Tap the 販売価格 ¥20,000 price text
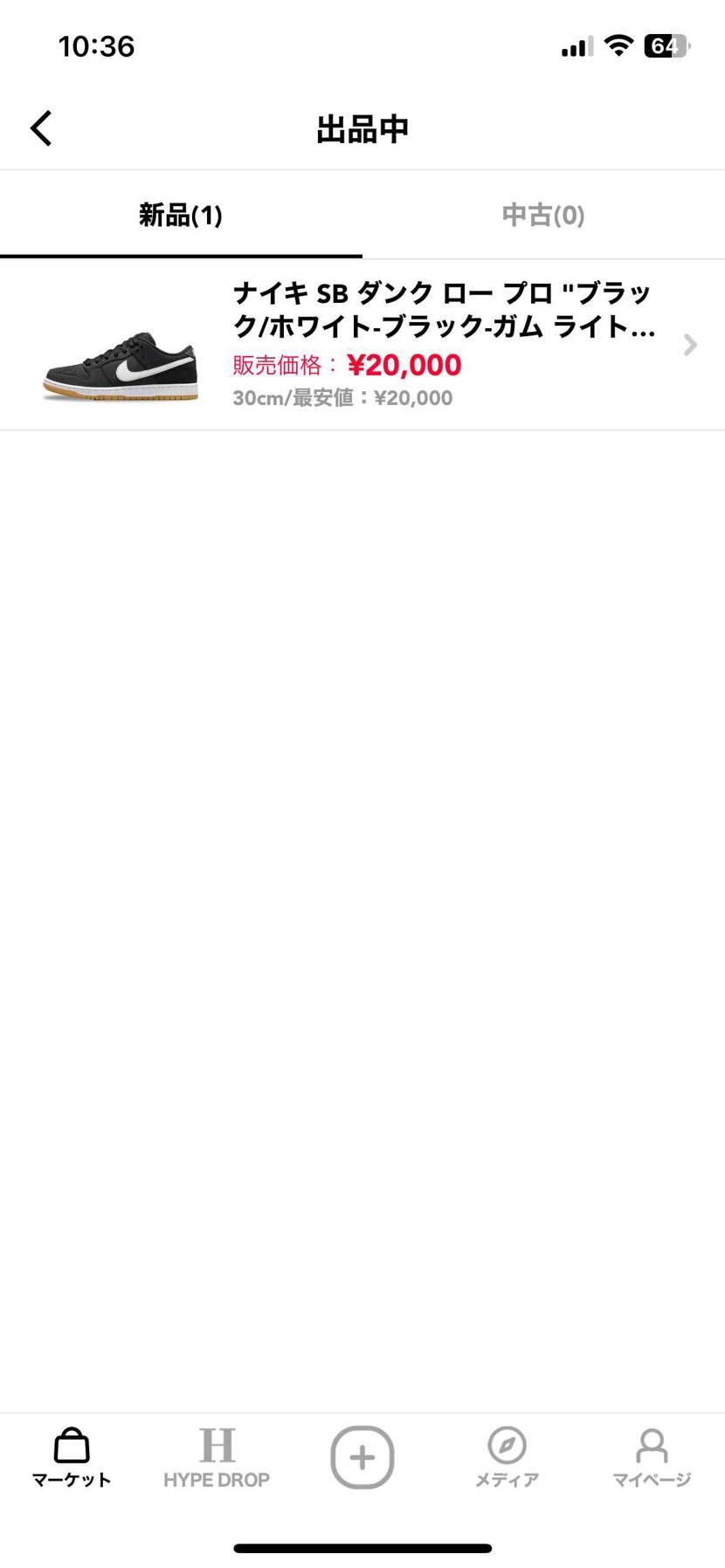This screenshot has width=725, height=1568. point(347,365)
